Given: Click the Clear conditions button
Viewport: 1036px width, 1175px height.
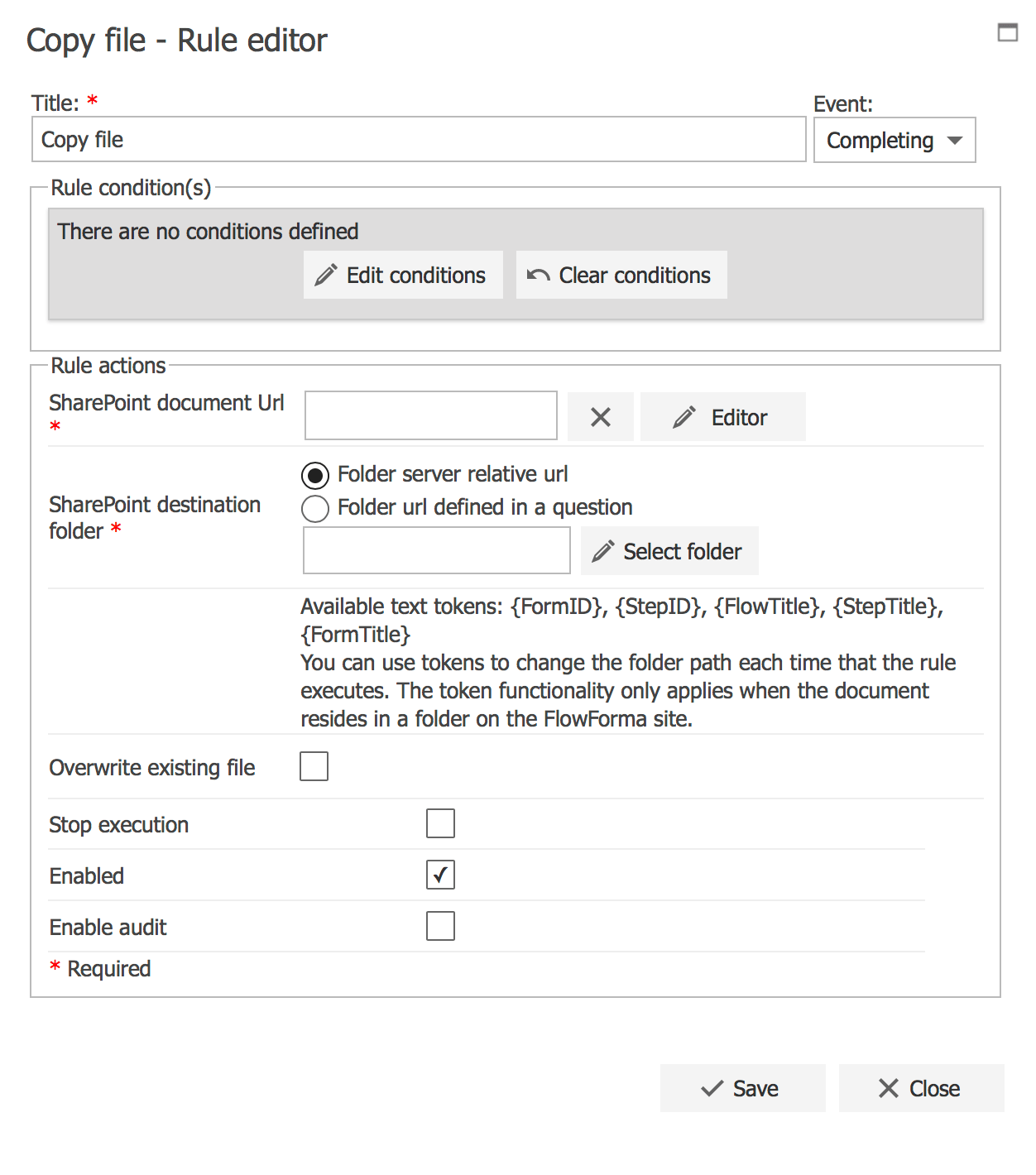Looking at the screenshot, I should 621,275.
